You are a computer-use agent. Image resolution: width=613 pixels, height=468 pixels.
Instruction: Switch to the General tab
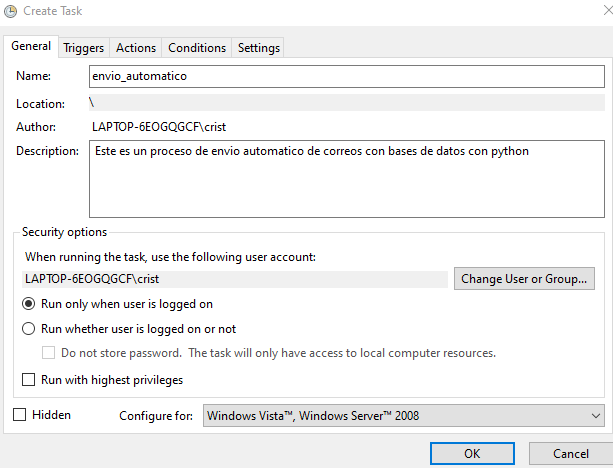pos(31,46)
